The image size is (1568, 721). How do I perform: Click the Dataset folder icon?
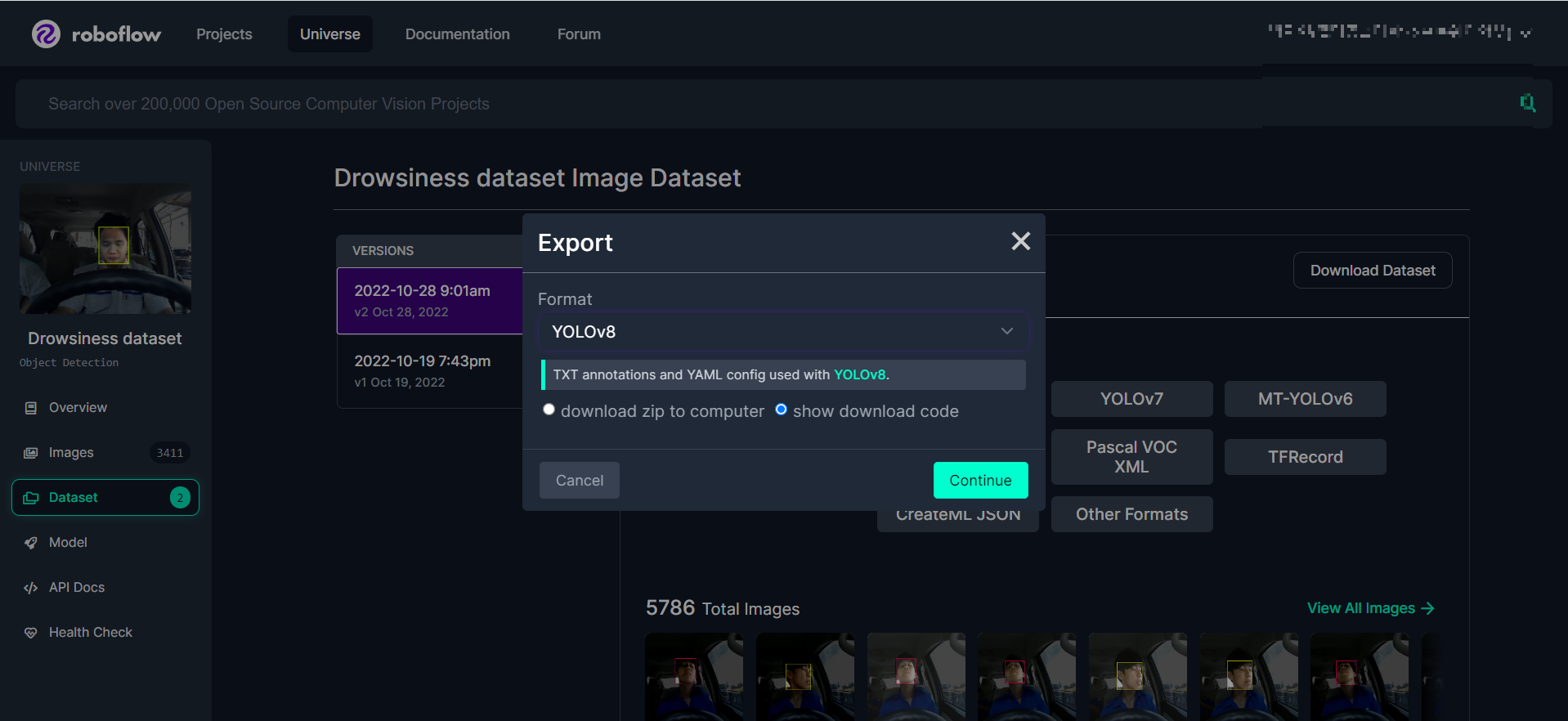coord(31,498)
